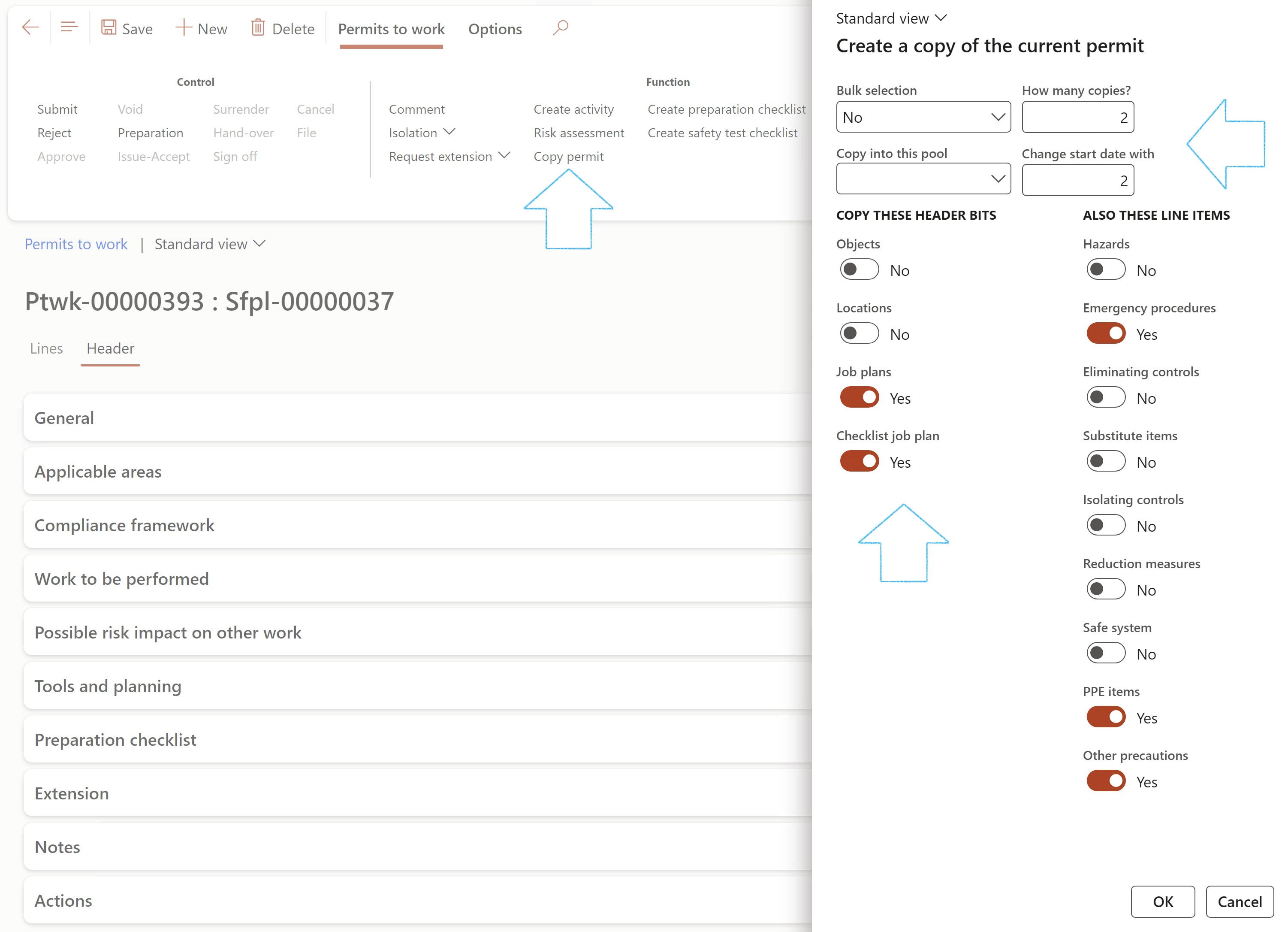This screenshot has height=932, width=1288.
Task: Expand Possible risk impact section
Action: 417,632
